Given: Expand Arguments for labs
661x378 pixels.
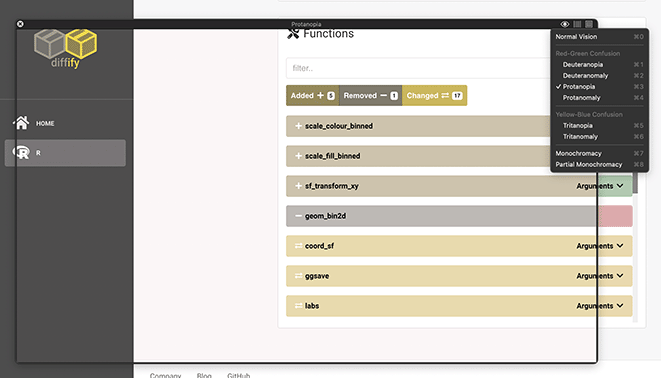Looking at the screenshot, I should click(x=600, y=306).
